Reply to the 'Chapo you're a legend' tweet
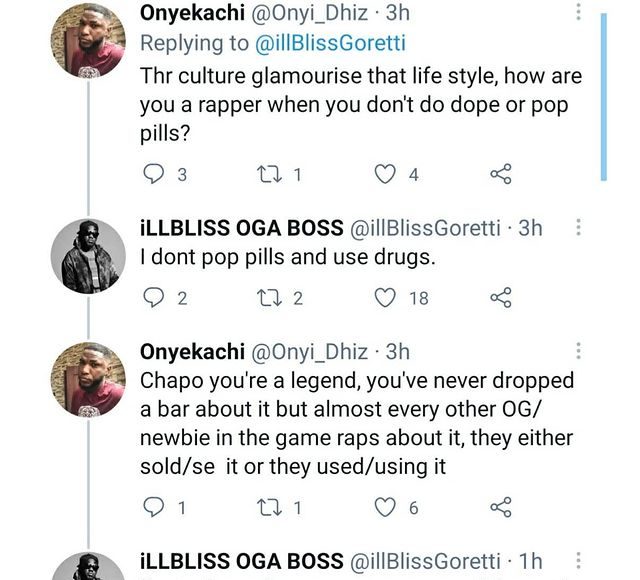The height and width of the screenshot is (580, 640). 155,508
